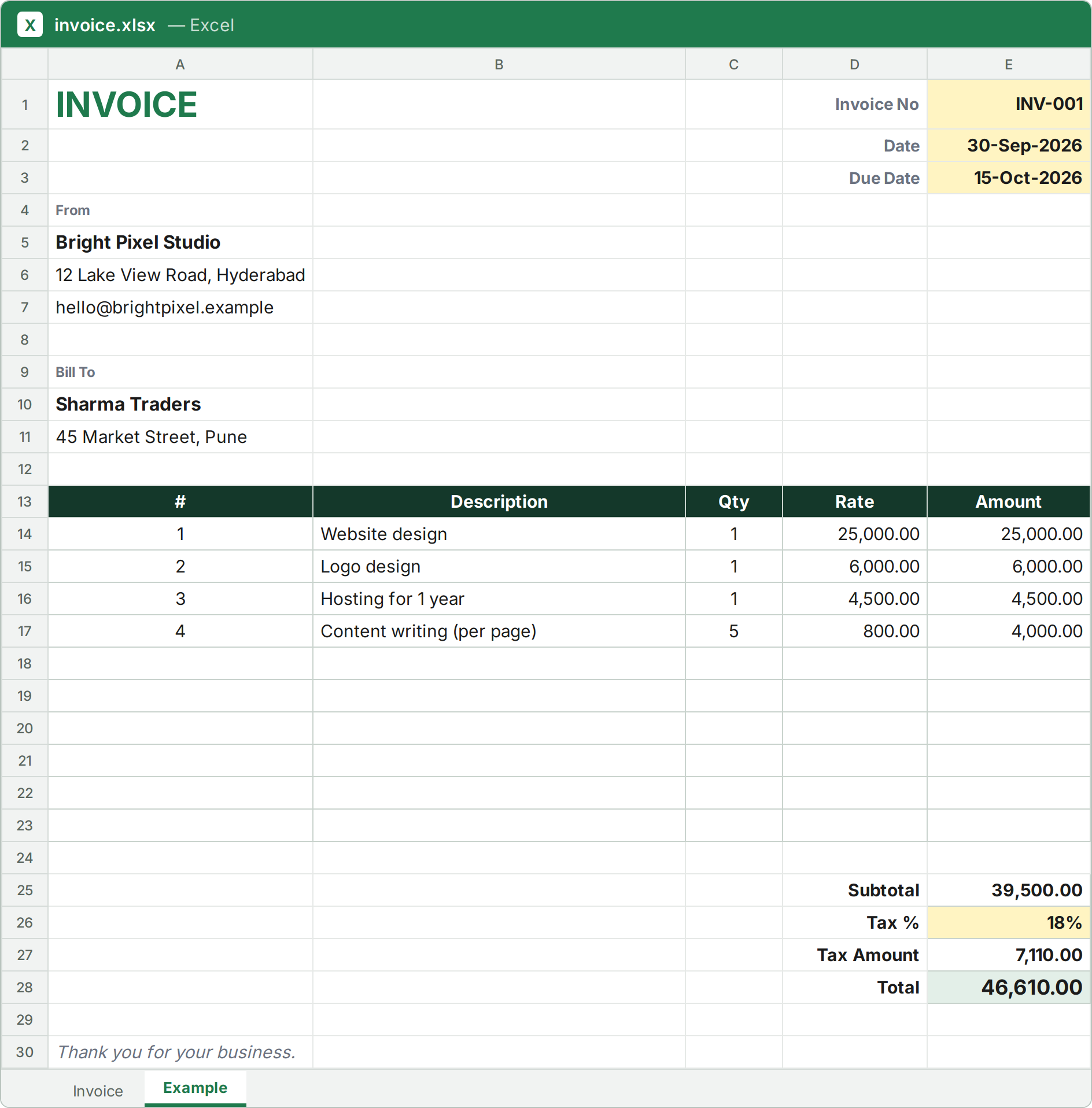Select column A header
This screenshot has height=1108, width=1092.
[180, 64]
